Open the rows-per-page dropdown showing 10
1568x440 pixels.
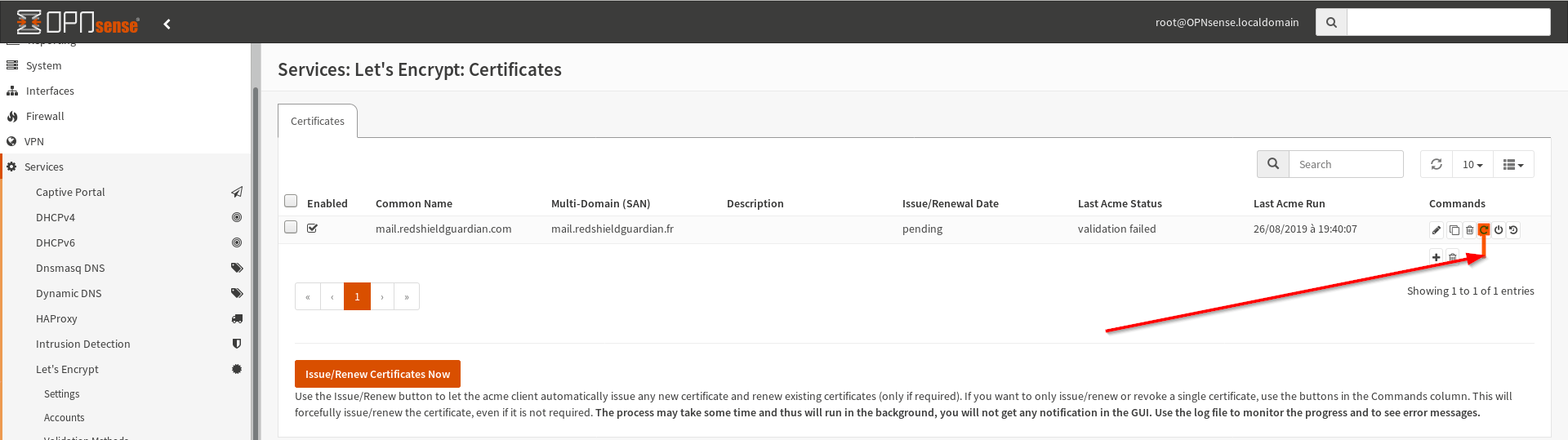coord(1472,164)
